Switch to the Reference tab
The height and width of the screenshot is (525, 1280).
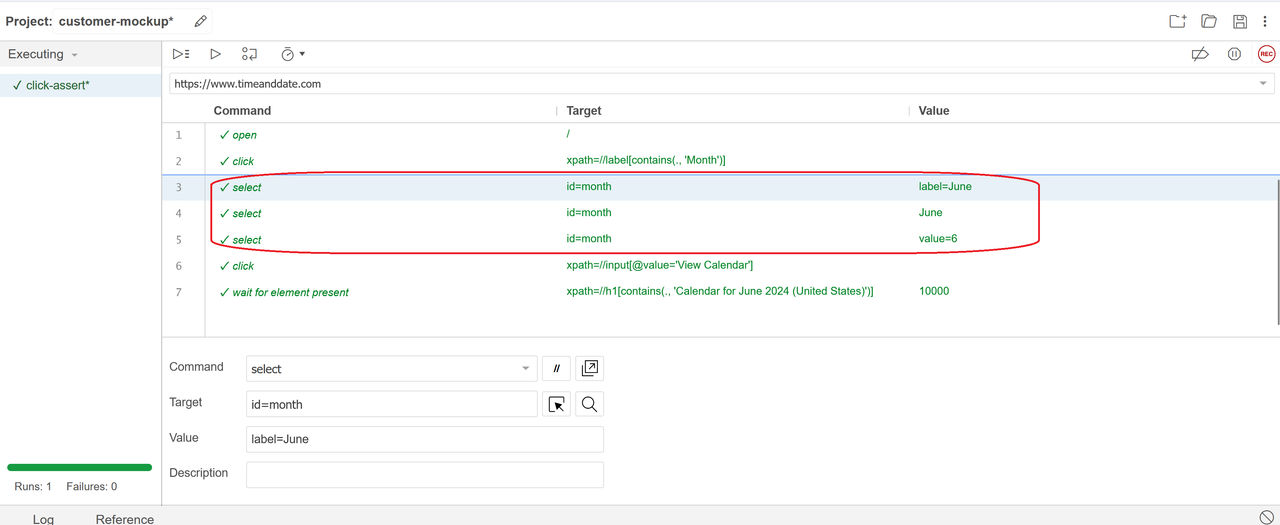click(125, 519)
